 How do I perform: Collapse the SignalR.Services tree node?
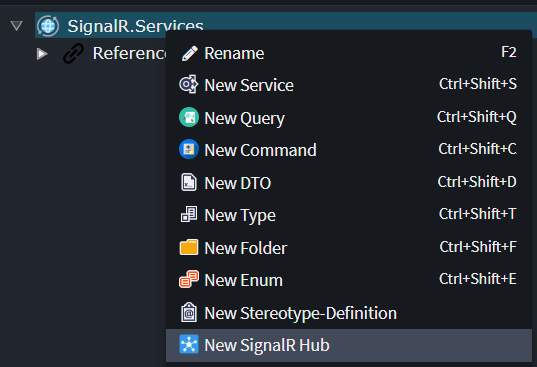click(x=16, y=26)
